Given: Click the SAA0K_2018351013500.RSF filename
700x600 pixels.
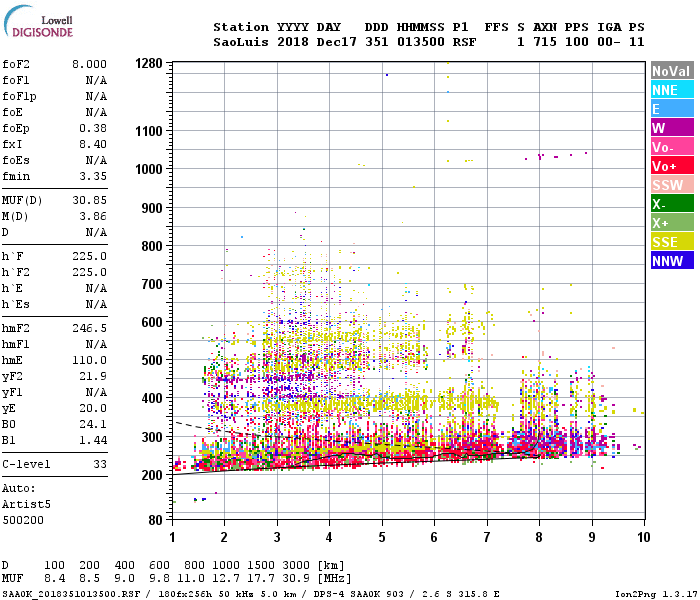Looking at the screenshot, I should (71, 594).
